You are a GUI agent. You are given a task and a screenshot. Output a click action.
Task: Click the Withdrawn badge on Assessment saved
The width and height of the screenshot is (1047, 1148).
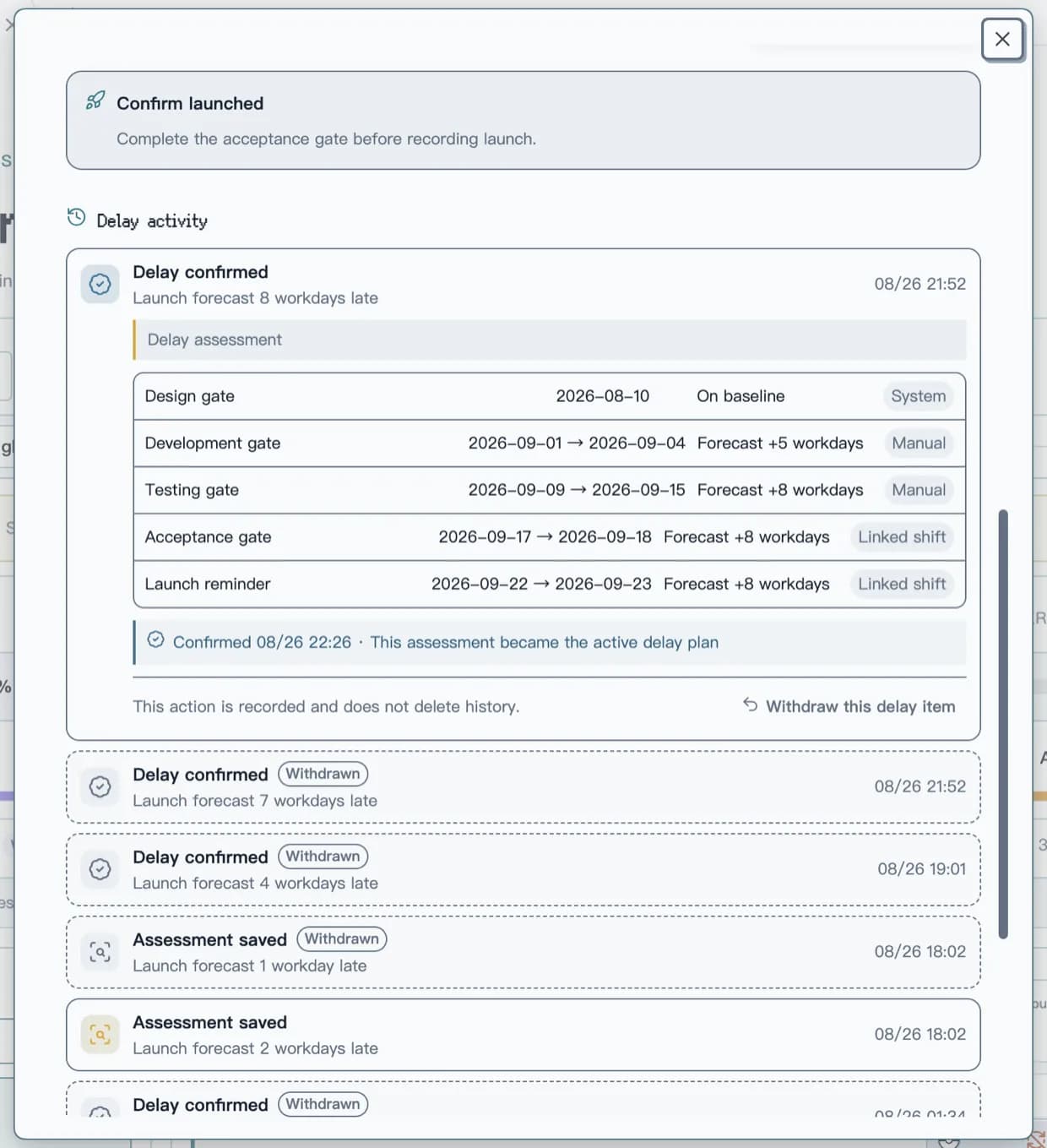tap(342, 939)
